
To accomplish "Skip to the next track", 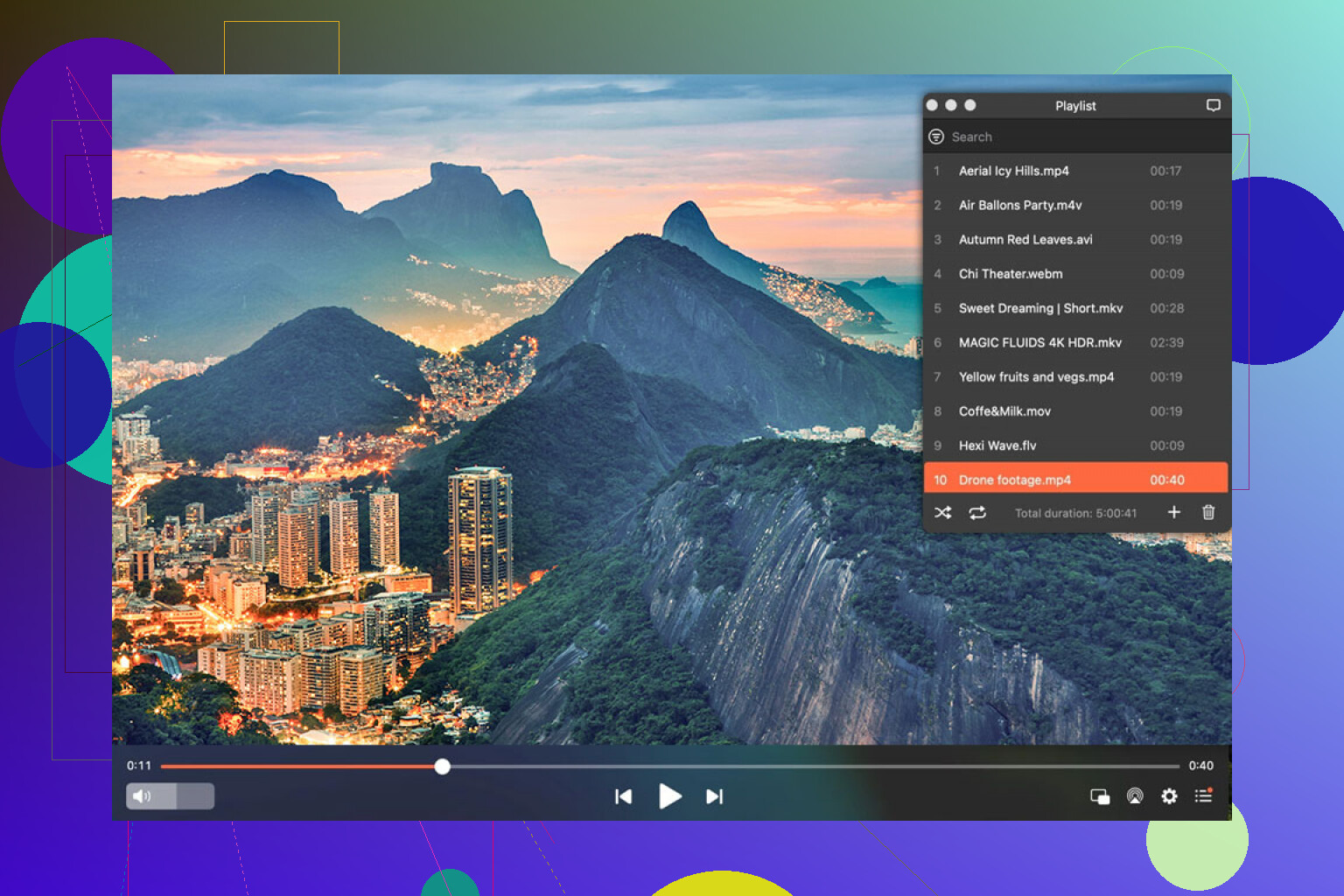I will [715, 796].
